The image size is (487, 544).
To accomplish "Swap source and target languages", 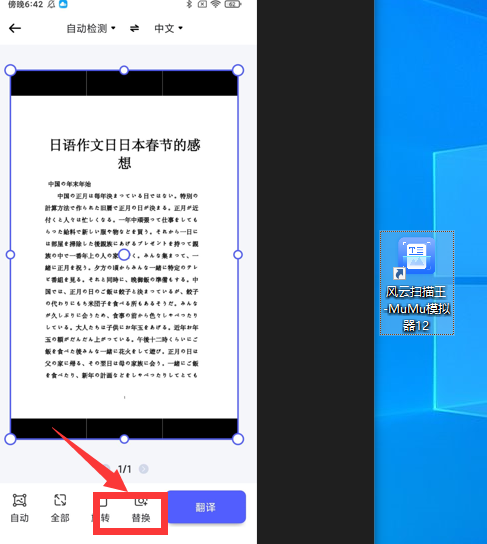I will pos(135,28).
